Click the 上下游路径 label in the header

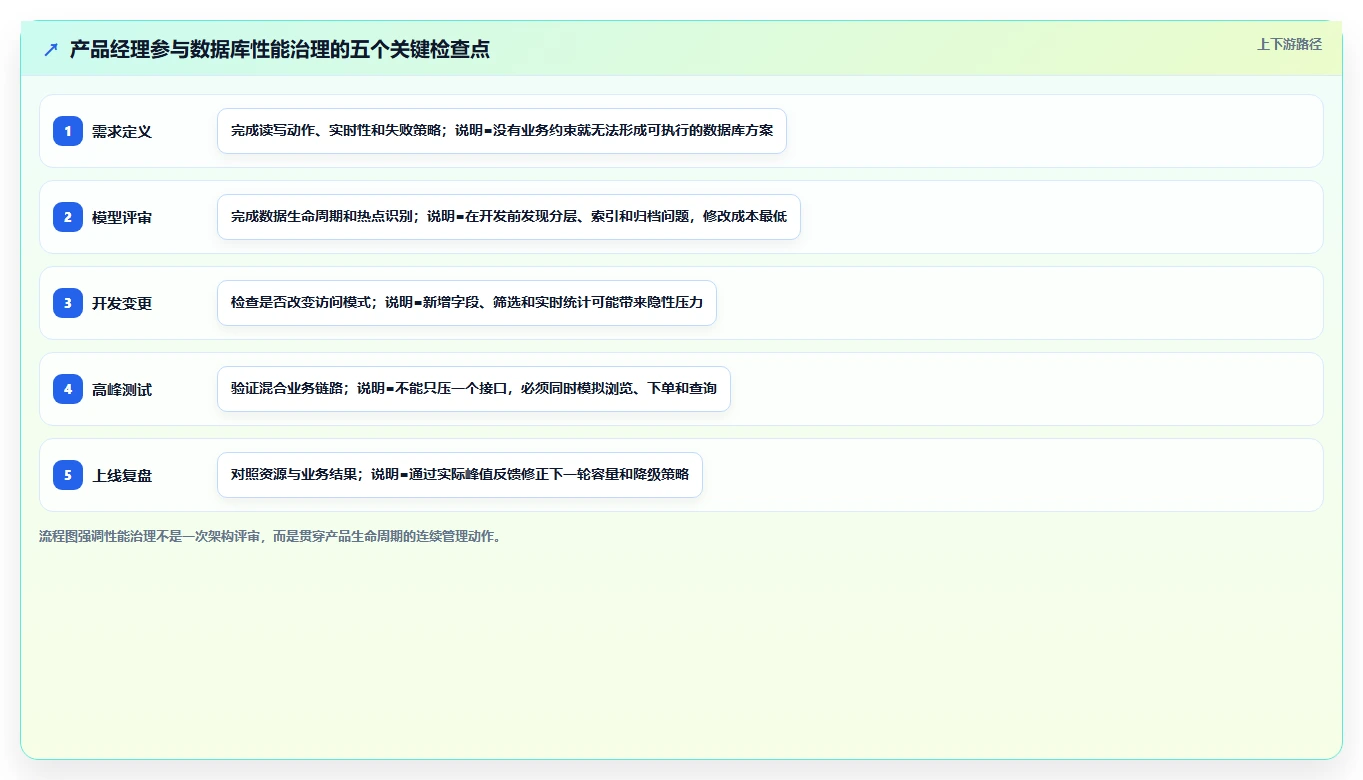[1289, 44]
